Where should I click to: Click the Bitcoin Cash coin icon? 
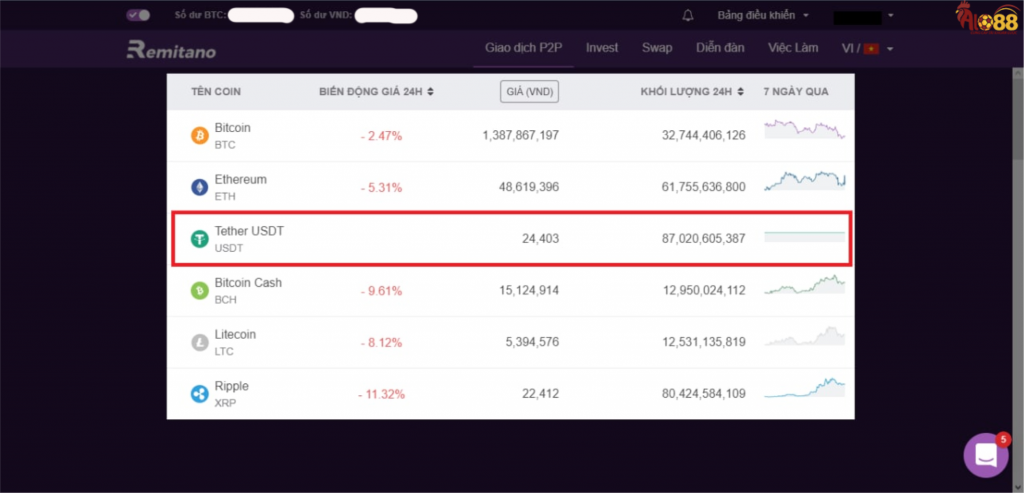200,291
